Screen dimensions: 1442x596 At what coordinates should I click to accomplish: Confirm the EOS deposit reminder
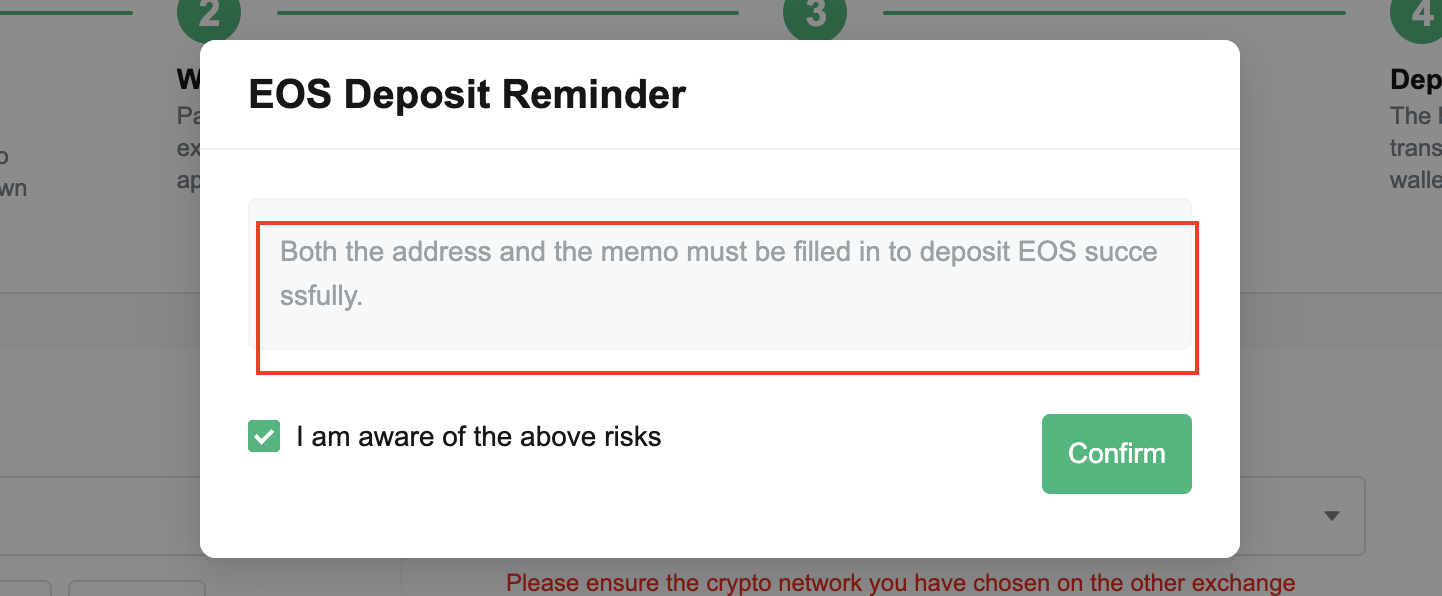click(1117, 454)
